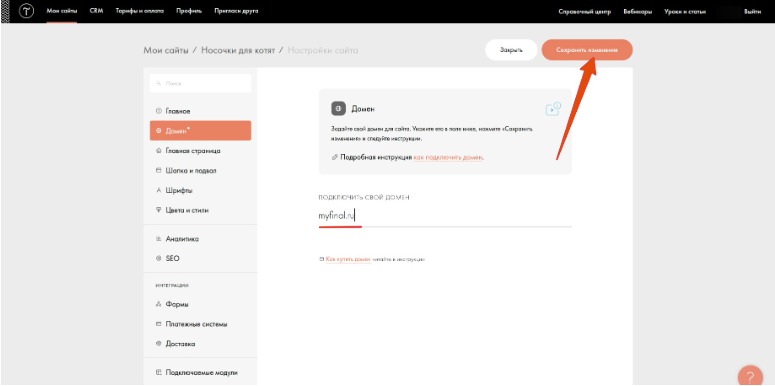Image resolution: width=775 pixels, height=386 pixels.
Task: Click the font icon next to Шрифты
Action: click(x=159, y=190)
